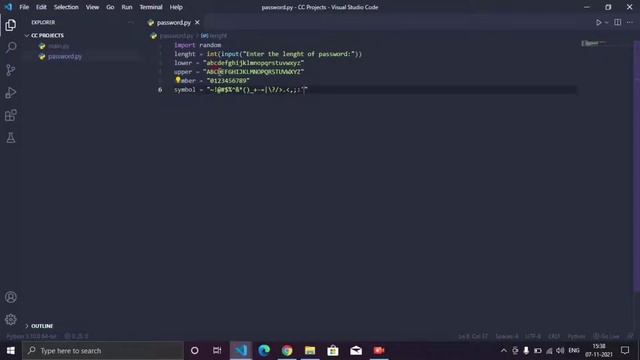Open editor More Actions ellipsis

(x=630, y=22)
